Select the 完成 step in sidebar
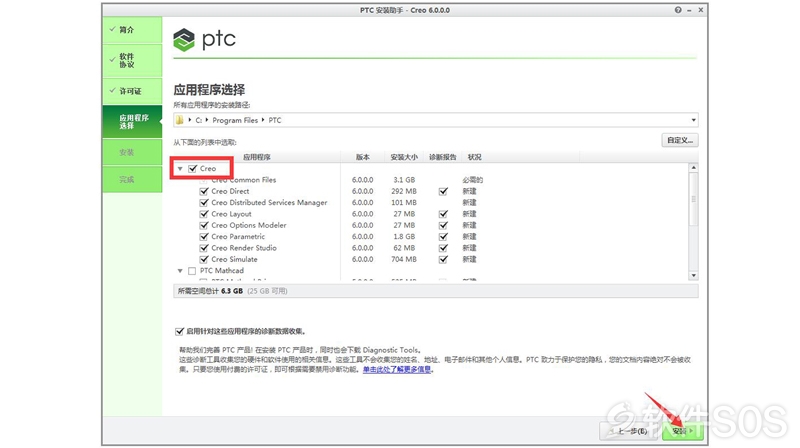 [x=132, y=179]
